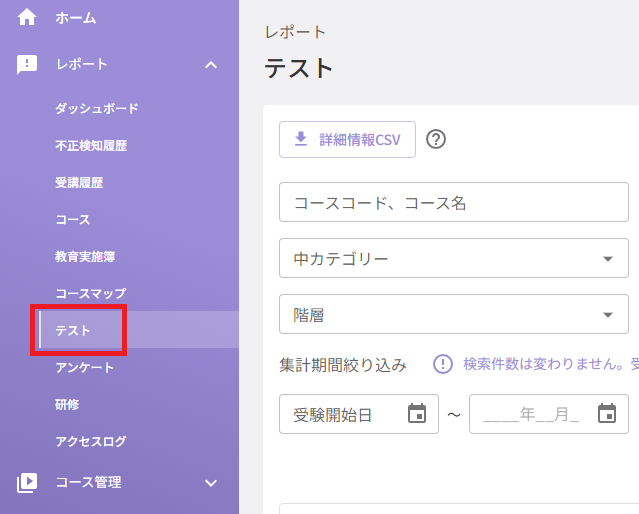Screen dimensions: 639x514
Task: Click the download arrow icon
Action: (301, 139)
